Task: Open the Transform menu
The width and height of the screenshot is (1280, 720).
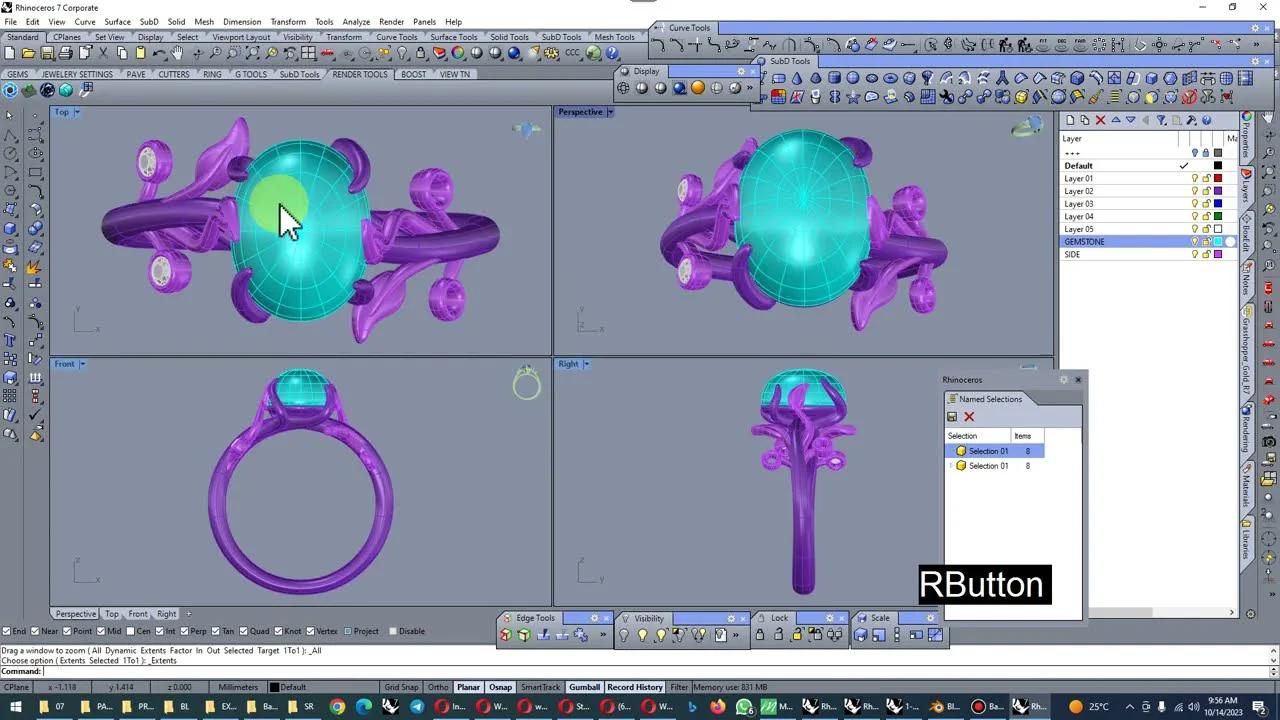Action: click(288, 21)
